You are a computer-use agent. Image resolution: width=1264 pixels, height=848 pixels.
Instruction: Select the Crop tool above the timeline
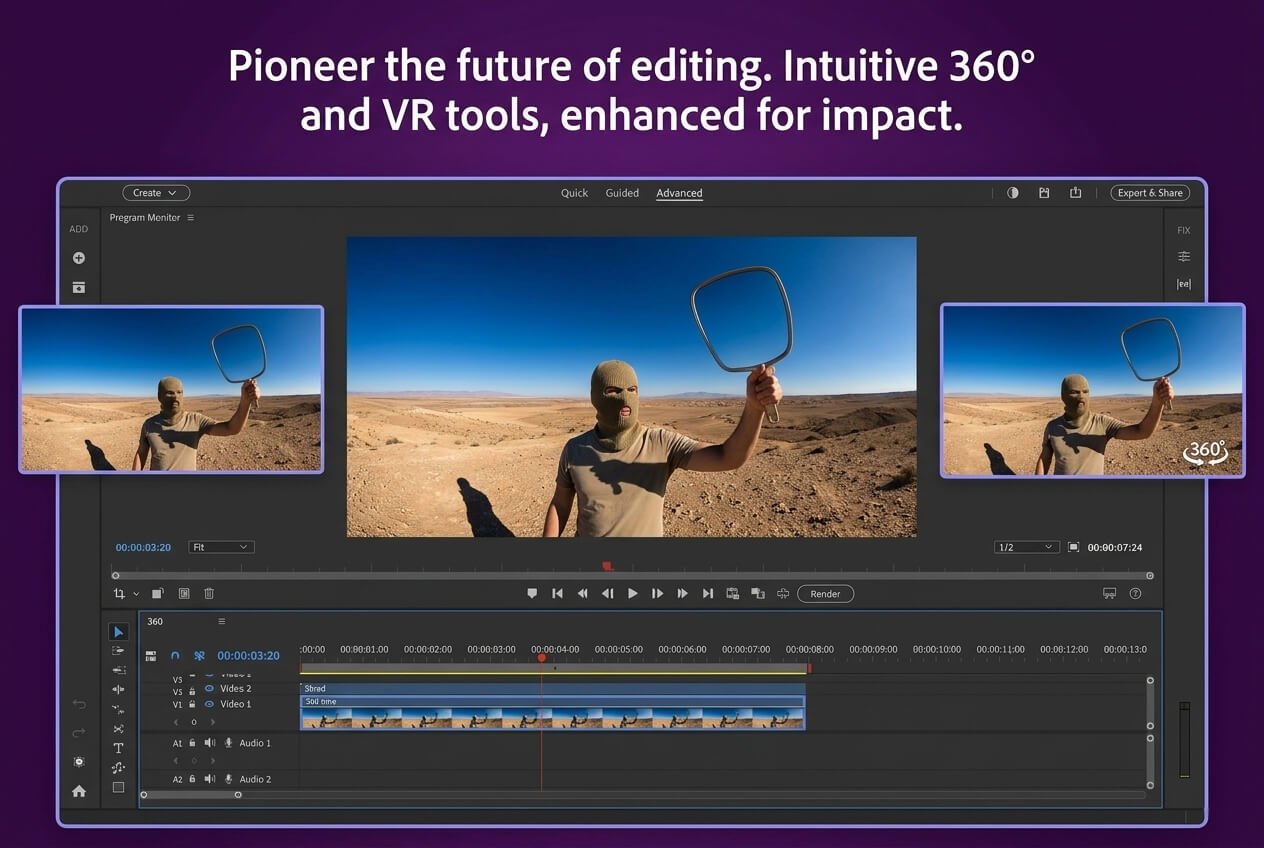coord(118,593)
